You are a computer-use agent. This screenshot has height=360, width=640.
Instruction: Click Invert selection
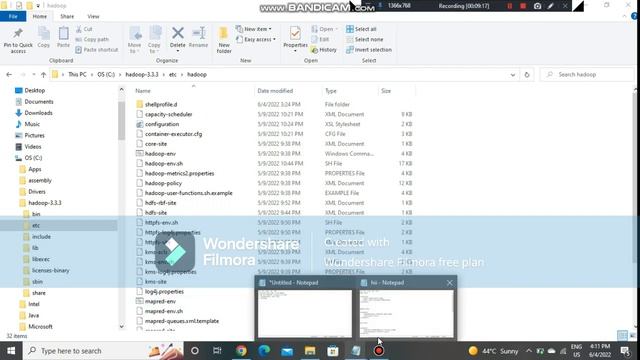tap(369, 49)
